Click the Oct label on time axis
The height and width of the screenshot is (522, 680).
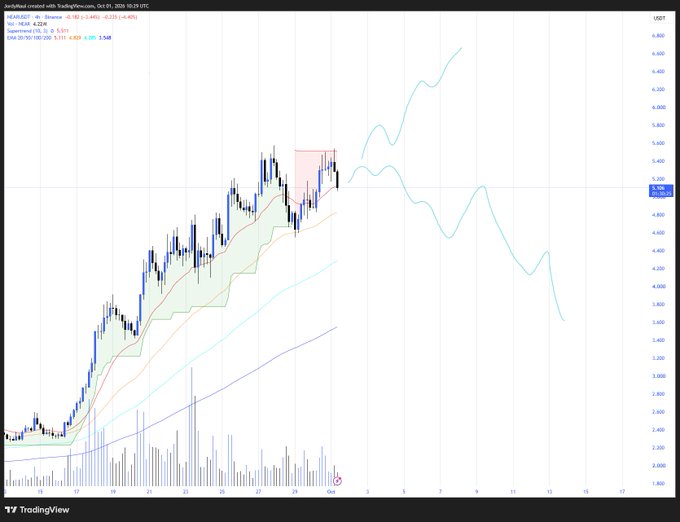[331, 492]
